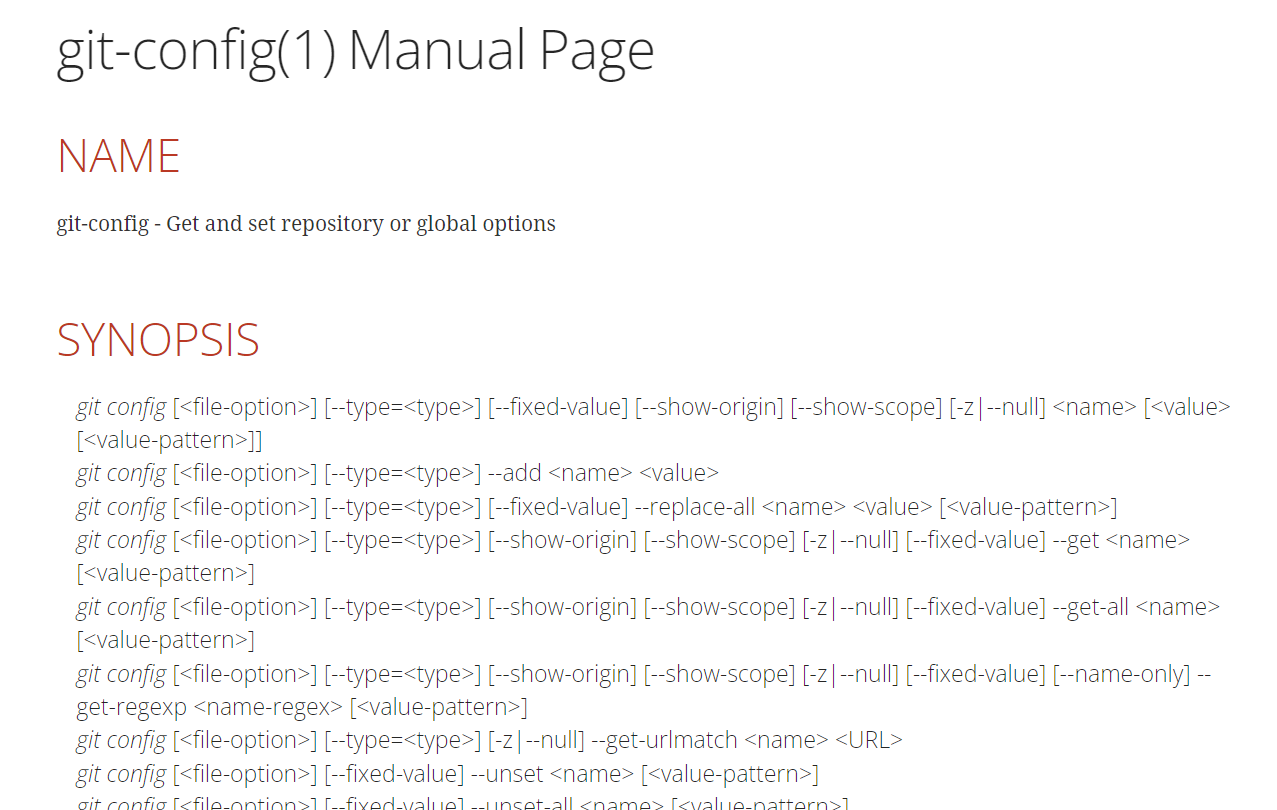Click the NAME section heading
Screen dimensions: 1277x810
(118, 156)
